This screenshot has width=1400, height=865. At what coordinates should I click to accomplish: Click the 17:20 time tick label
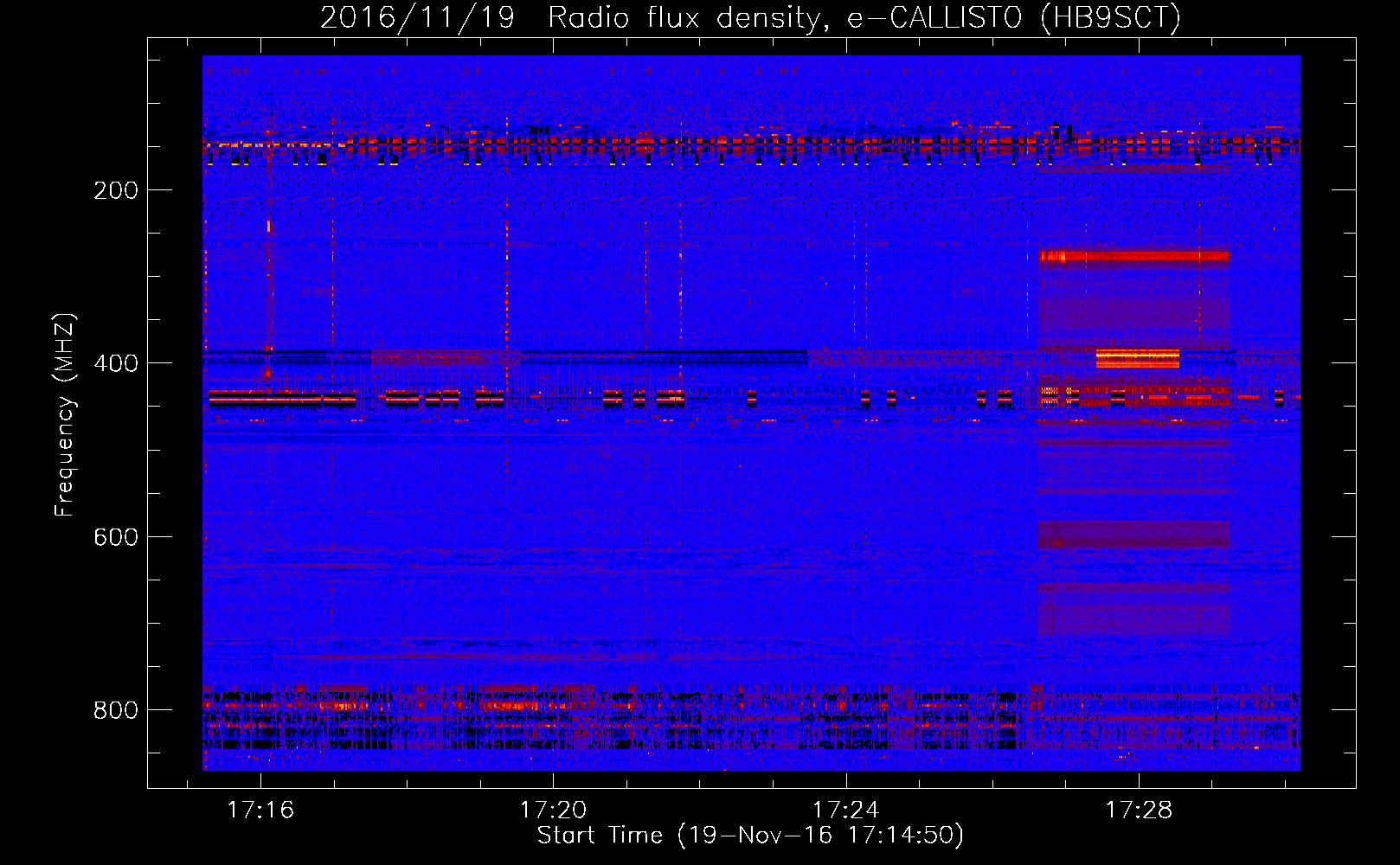(x=553, y=810)
